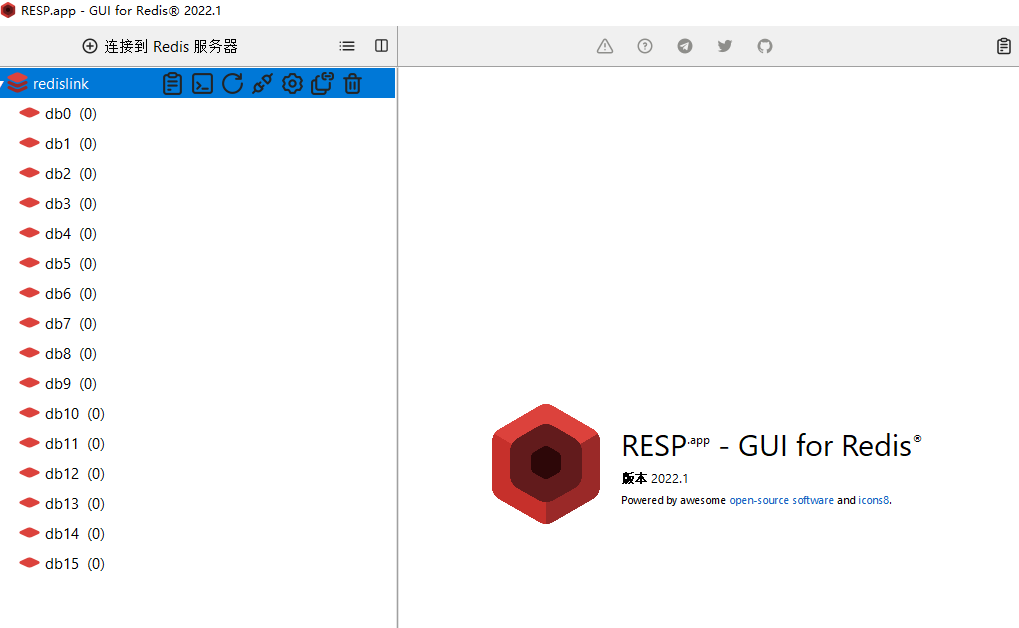Viewport: 1019px width, 628px height.
Task: Click the warning triangle report icon
Action: click(x=605, y=46)
